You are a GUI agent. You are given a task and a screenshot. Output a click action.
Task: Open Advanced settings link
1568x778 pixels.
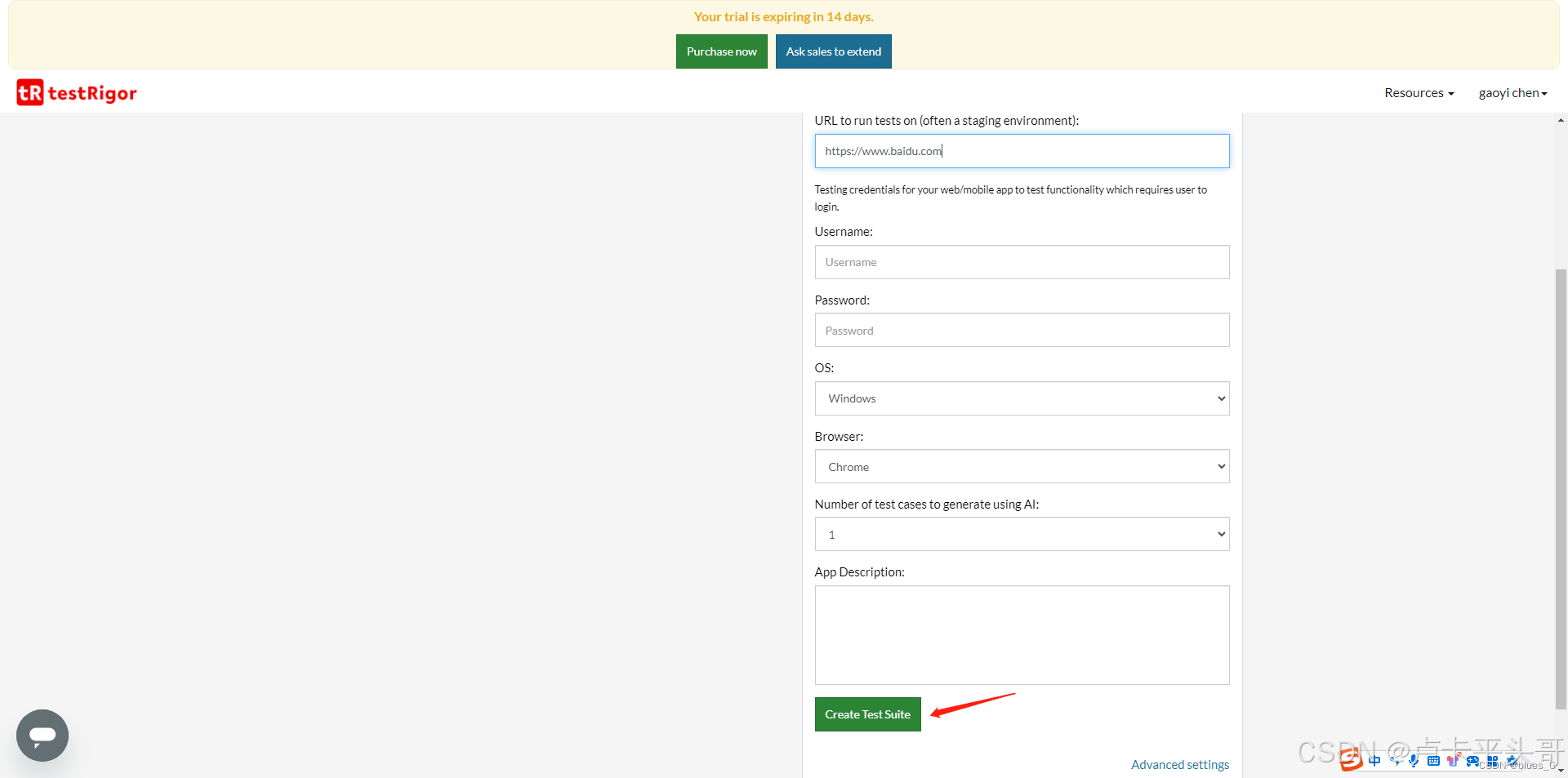pyautogui.click(x=1180, y=765)
